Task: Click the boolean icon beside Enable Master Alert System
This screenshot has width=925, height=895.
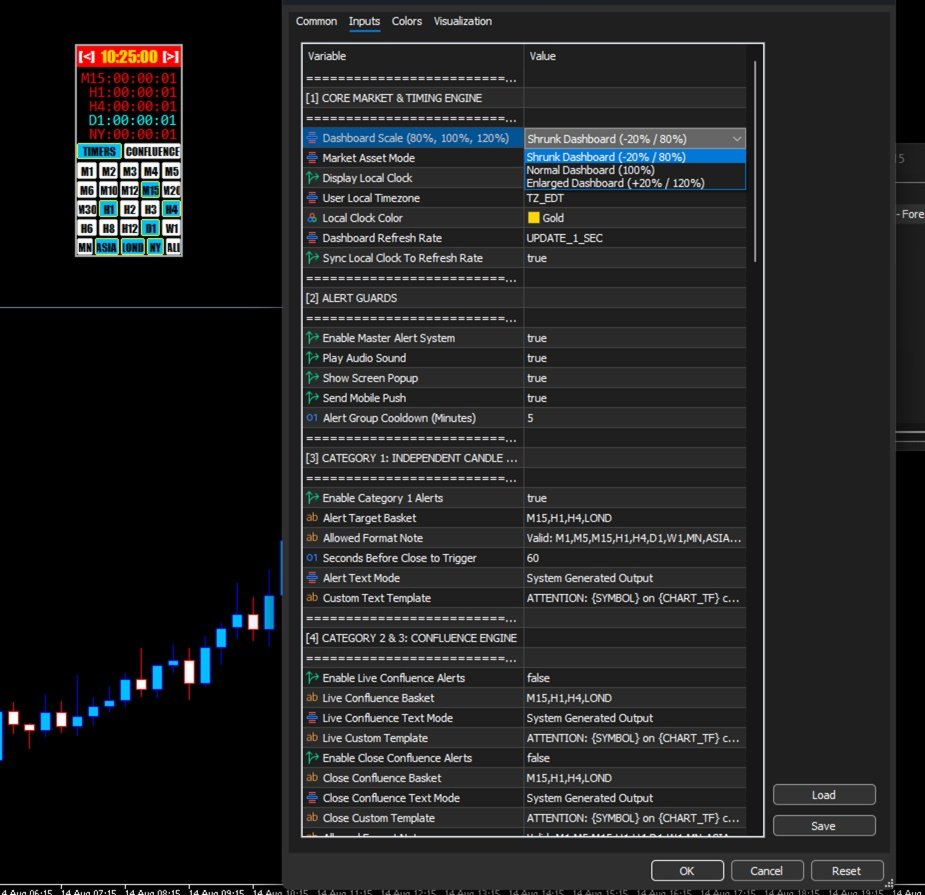Action: click(x=312, y=338)
